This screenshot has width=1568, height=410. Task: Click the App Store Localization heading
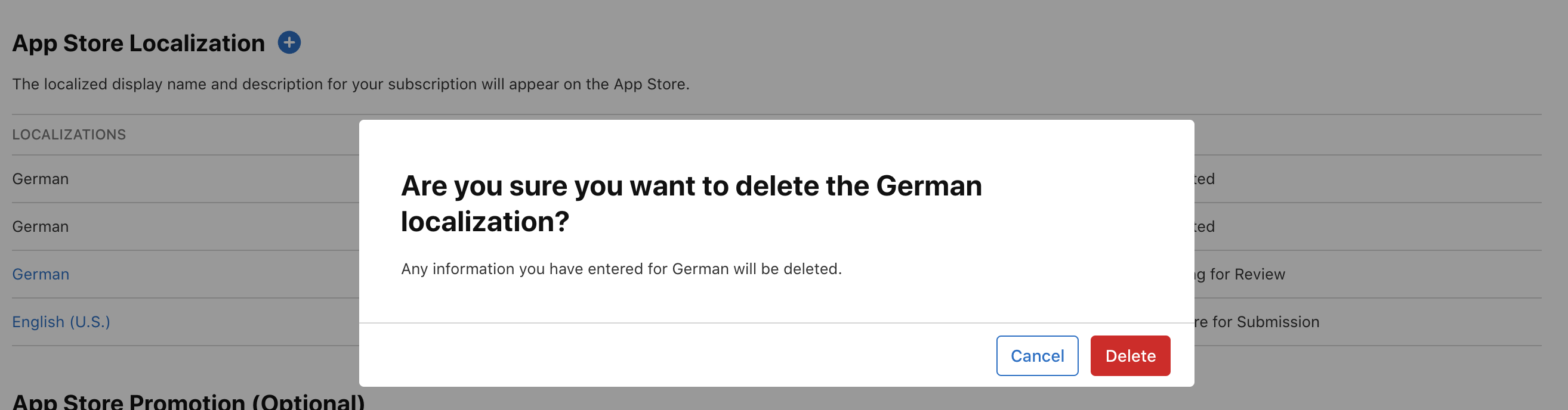(138, 43)
